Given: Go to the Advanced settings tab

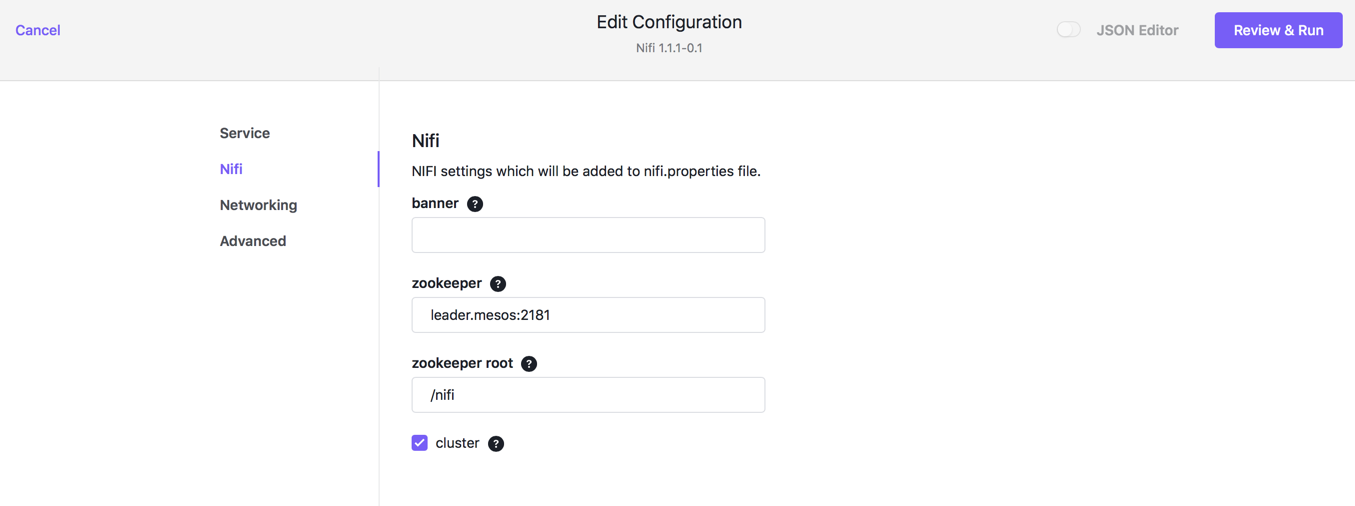Looking at the screenshot, I should point(253,241).
